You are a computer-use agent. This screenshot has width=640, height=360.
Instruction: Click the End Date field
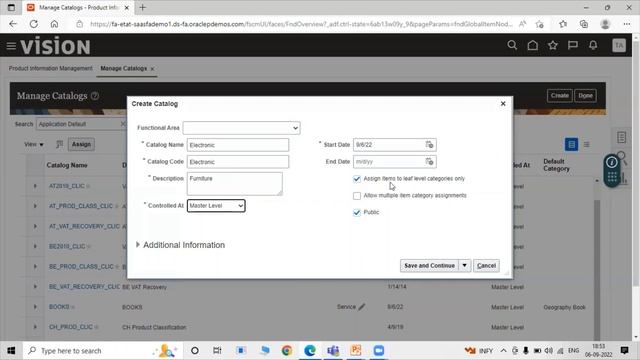(389, 162)
